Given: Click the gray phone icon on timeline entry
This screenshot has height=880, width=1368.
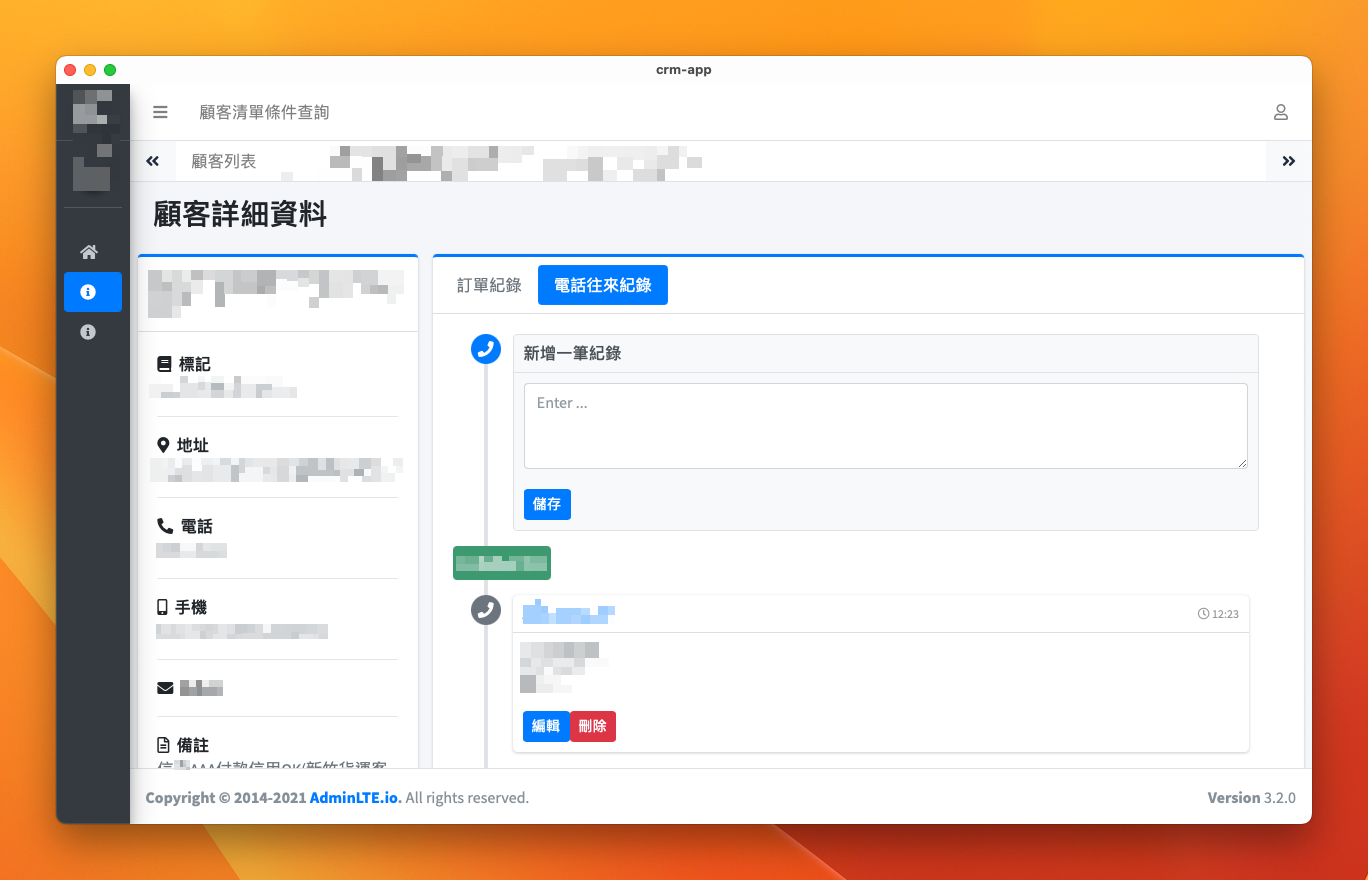Looking at the screenshot, I should [x=486, y=609].
